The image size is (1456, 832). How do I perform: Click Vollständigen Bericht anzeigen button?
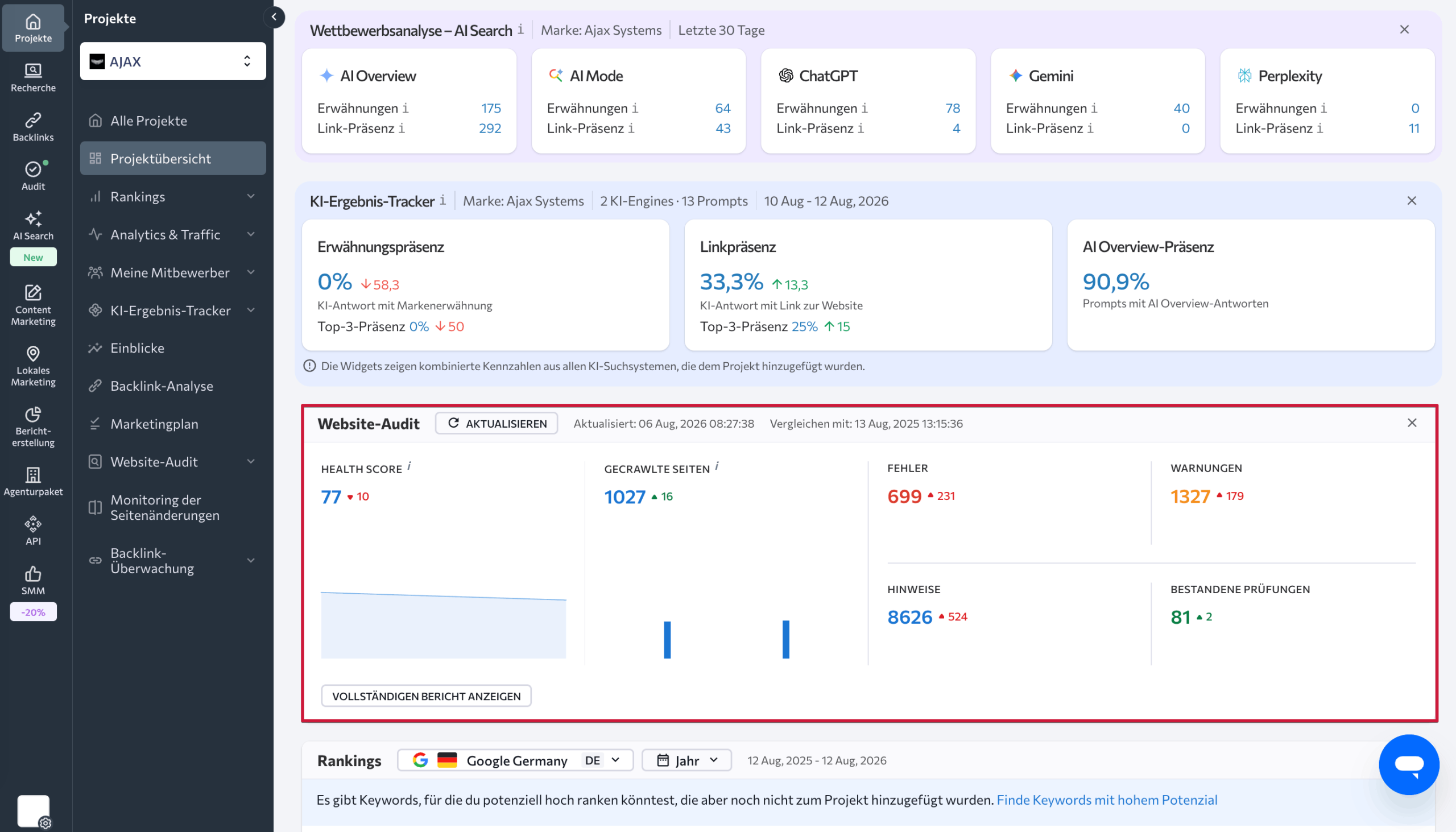click(426, 696)
